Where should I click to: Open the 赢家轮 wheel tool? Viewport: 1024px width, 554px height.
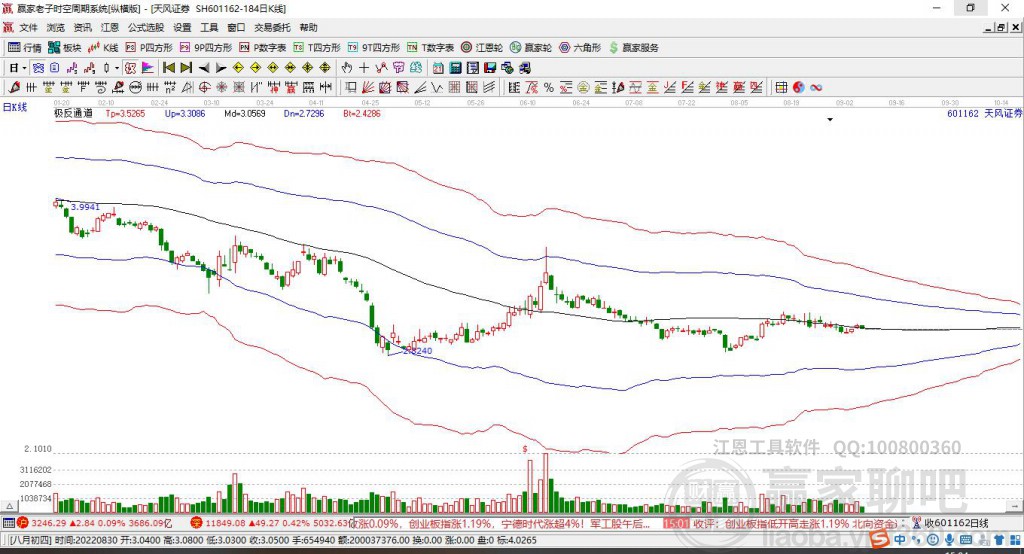click(531, 48)
